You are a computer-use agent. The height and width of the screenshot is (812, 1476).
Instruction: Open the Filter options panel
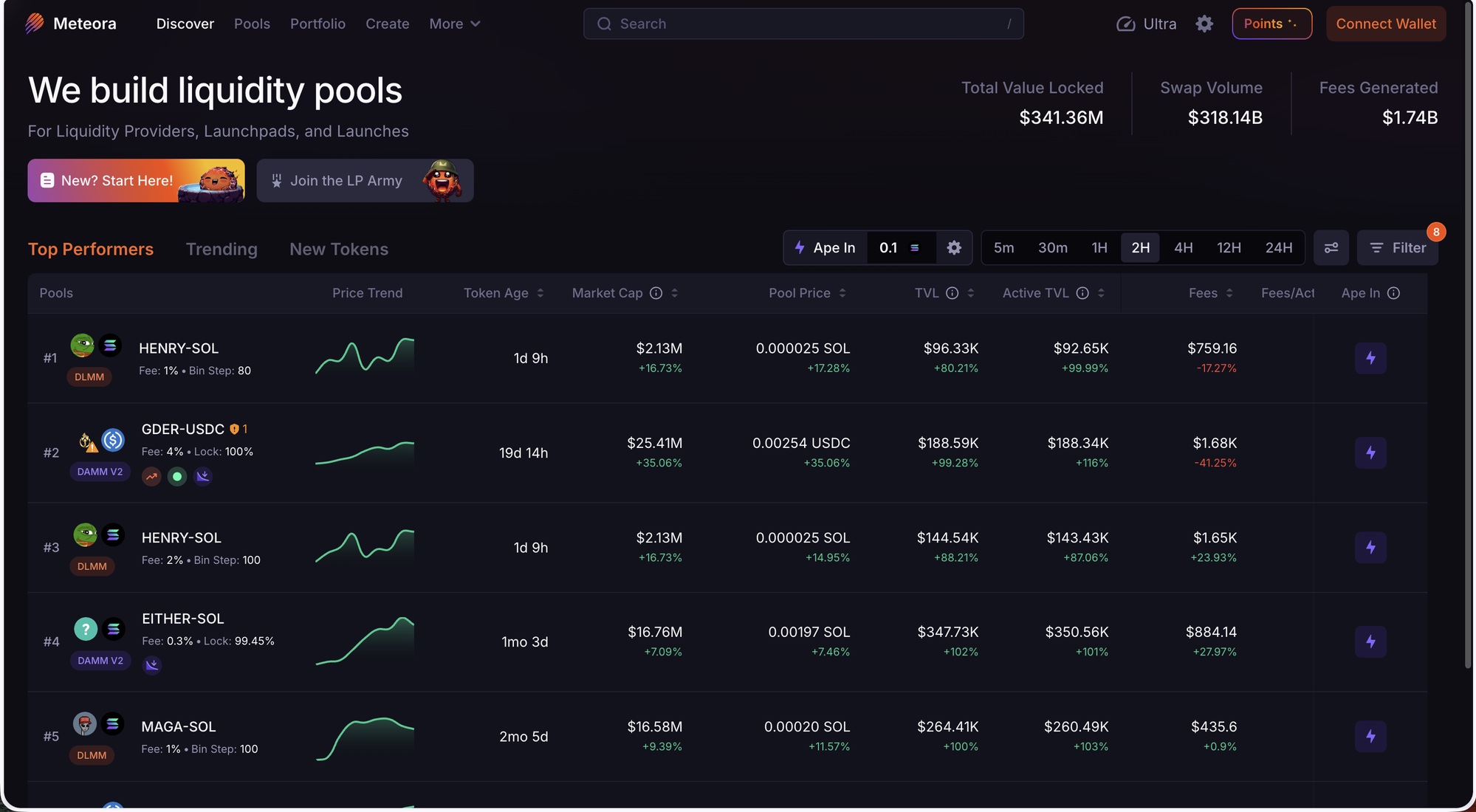coord(1398,248)
